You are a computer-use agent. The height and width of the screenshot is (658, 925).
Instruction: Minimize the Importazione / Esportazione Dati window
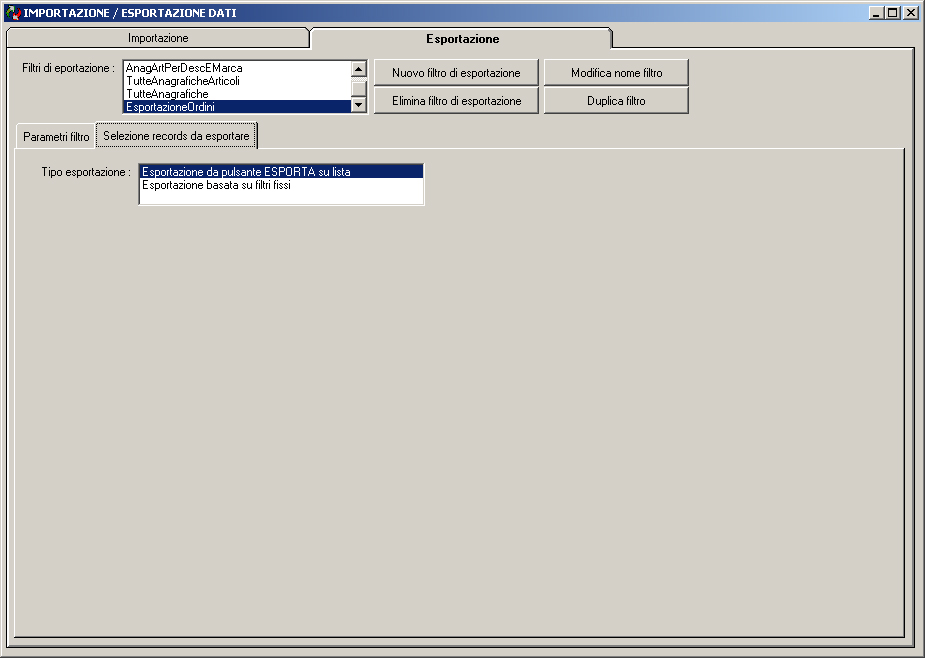pos(876,12)
